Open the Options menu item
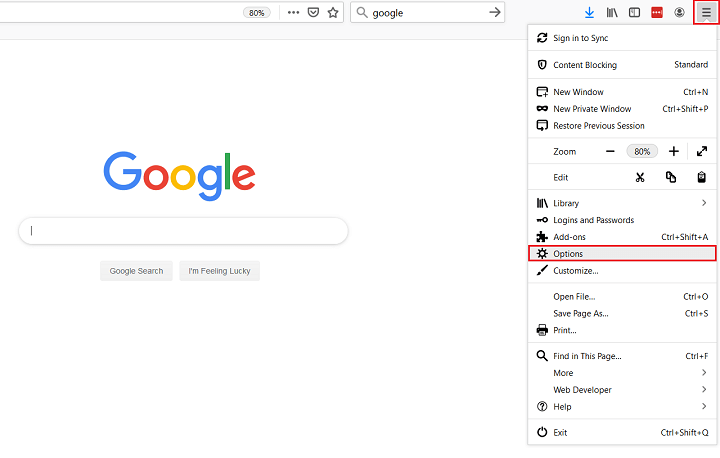Viewport: 720px width, 458px height. click(x=622, y=254)
